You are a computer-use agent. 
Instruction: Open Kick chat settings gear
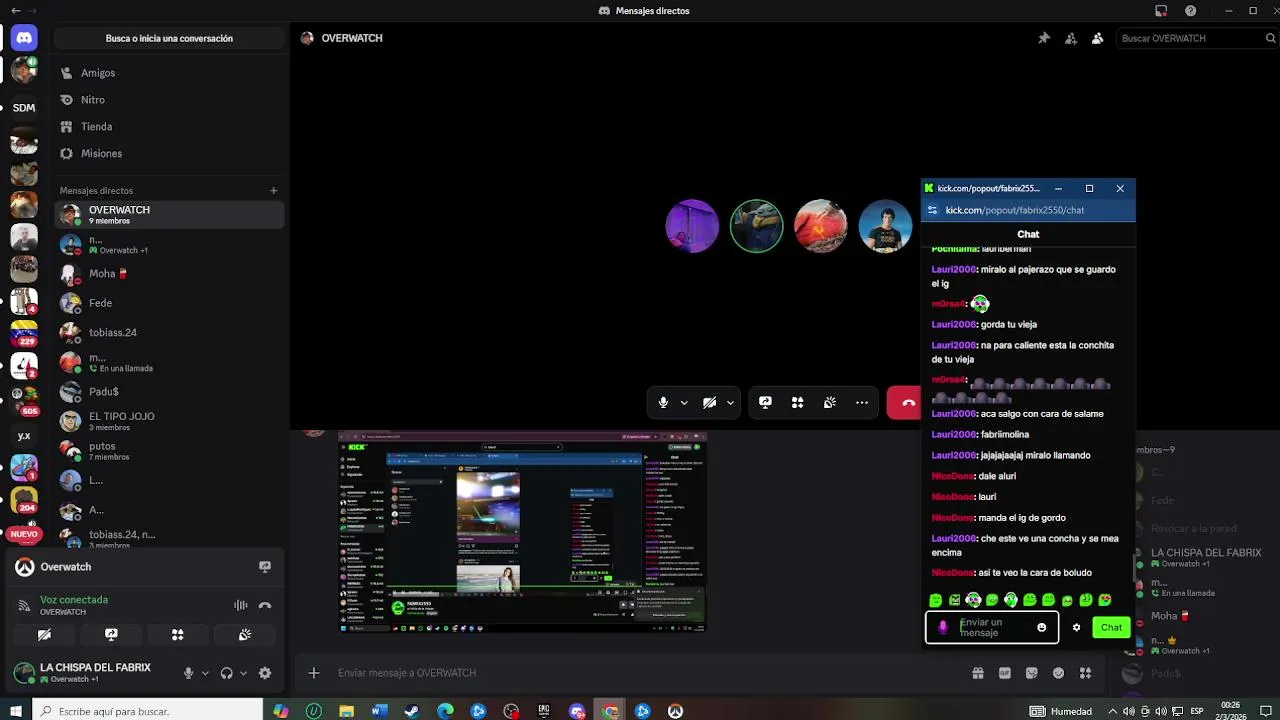point(1076,627)
